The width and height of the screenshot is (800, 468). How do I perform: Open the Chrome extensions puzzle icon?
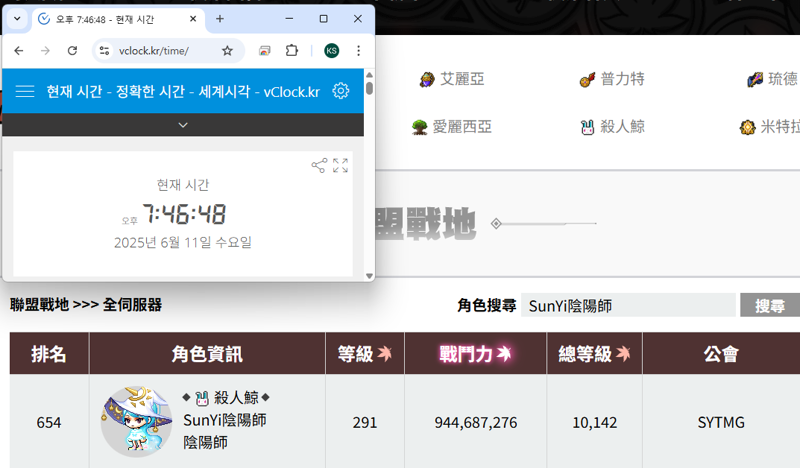coord(292,51)
